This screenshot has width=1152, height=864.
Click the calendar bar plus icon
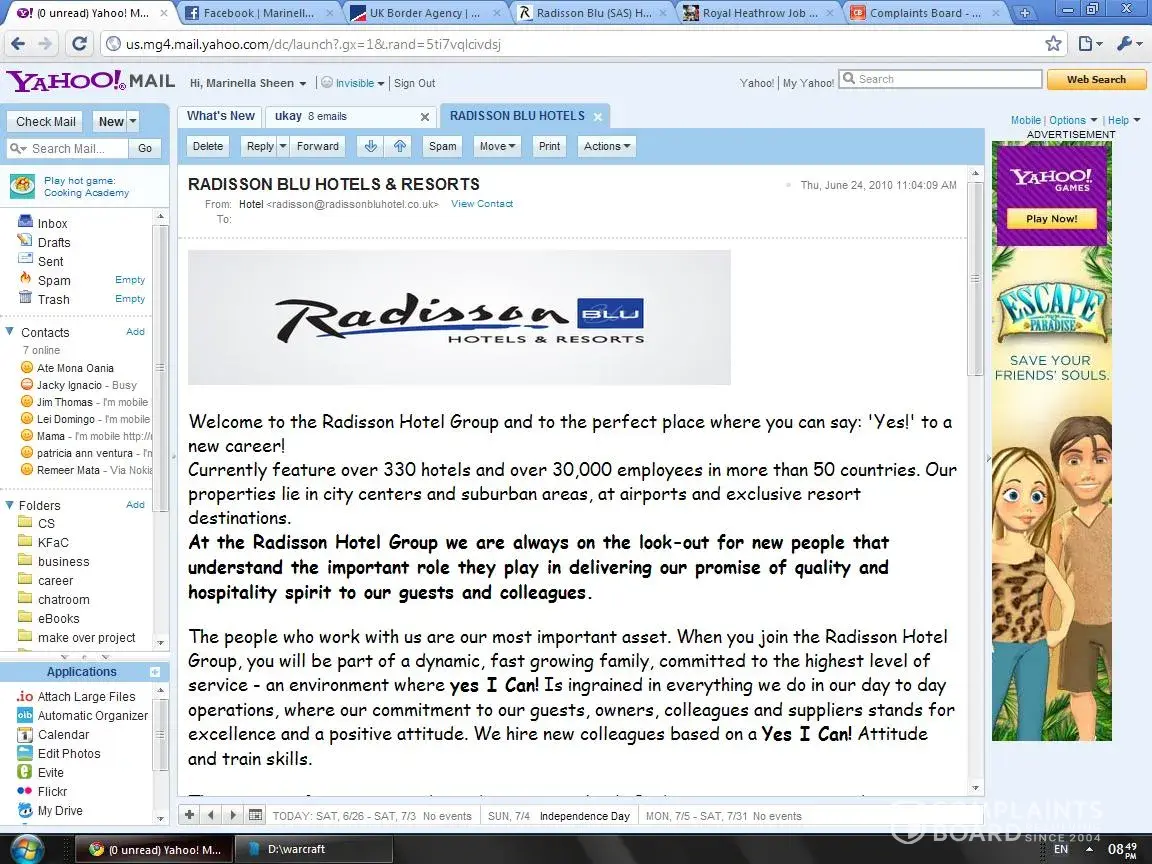pos(190,815)
